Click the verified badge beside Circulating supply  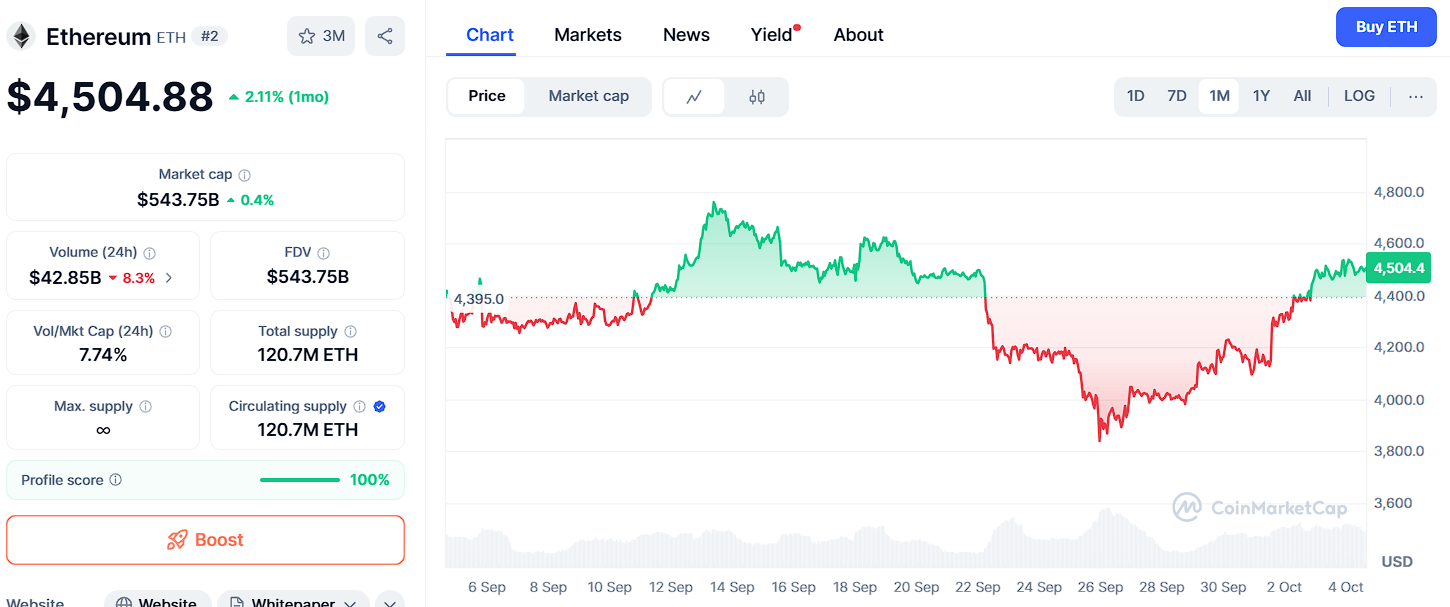[x=380, y=406]
